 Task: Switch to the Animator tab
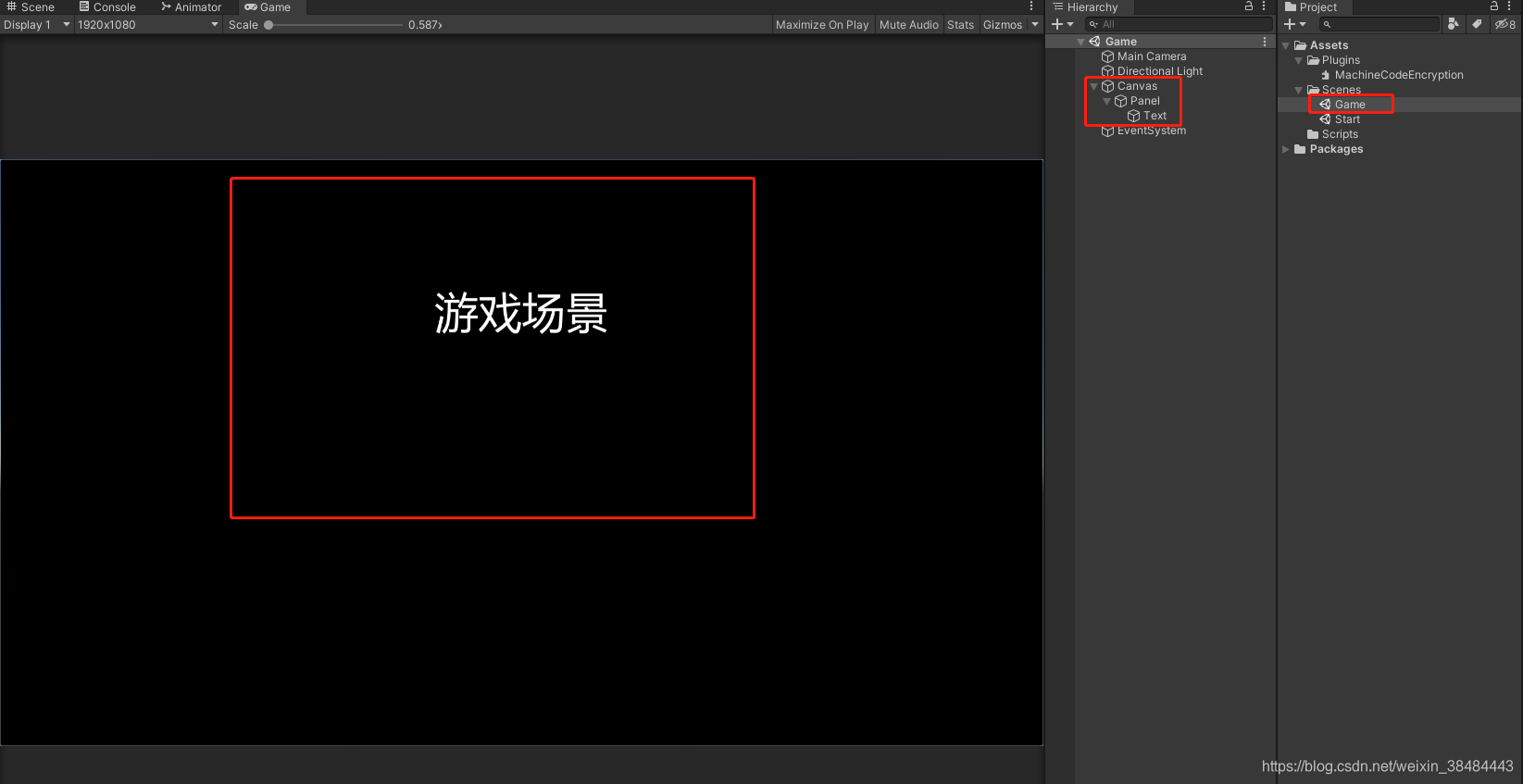point(191,7)
